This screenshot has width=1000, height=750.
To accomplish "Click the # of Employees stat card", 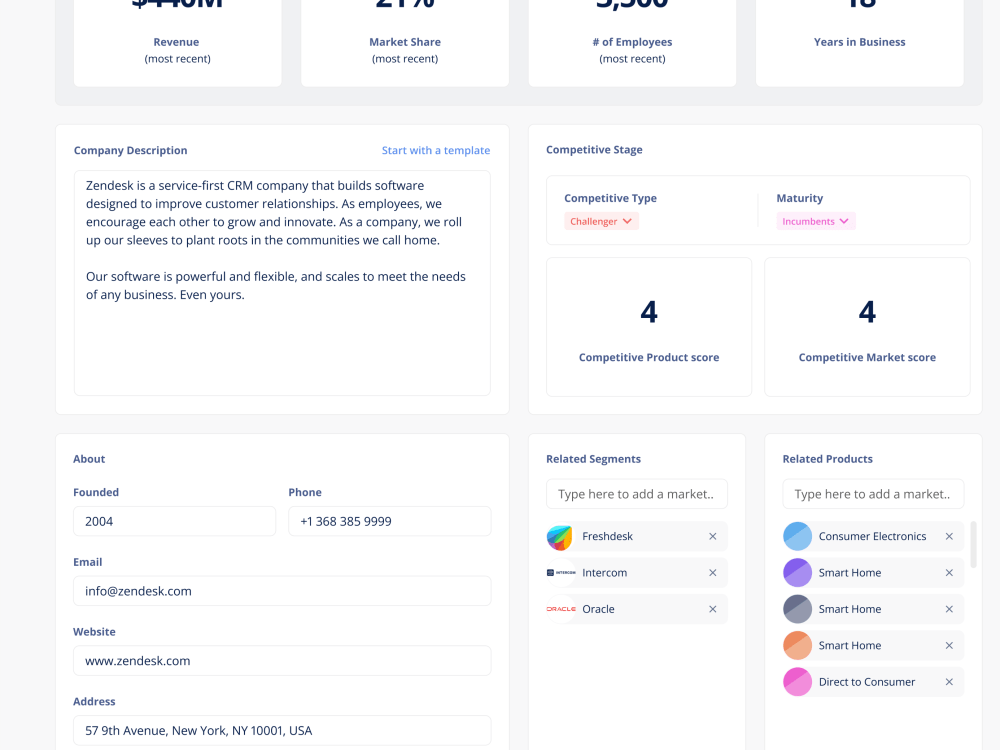I will [632, 42].
